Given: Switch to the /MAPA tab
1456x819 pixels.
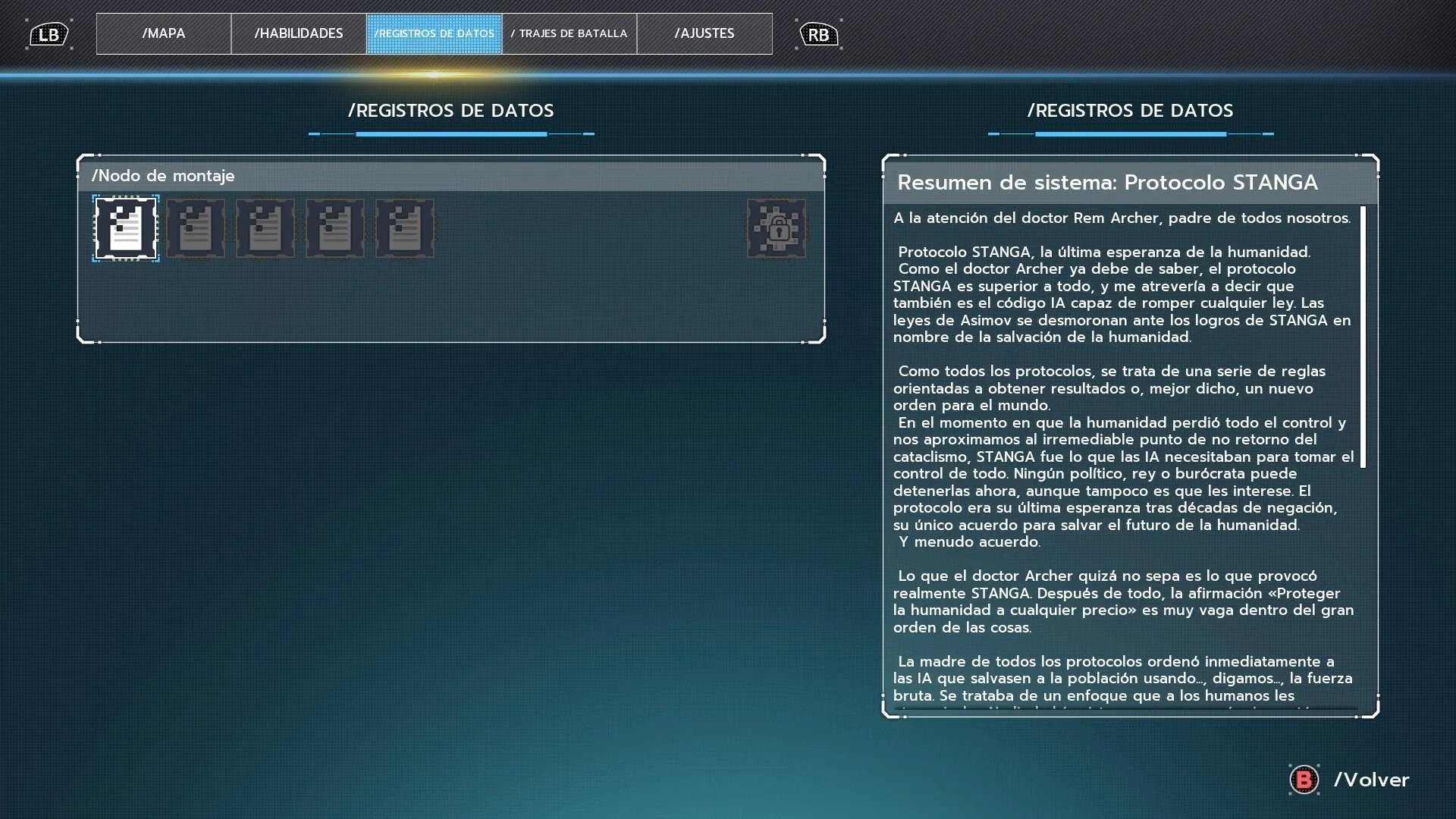Looking at the screenshot, I should (x=164, y=33).
